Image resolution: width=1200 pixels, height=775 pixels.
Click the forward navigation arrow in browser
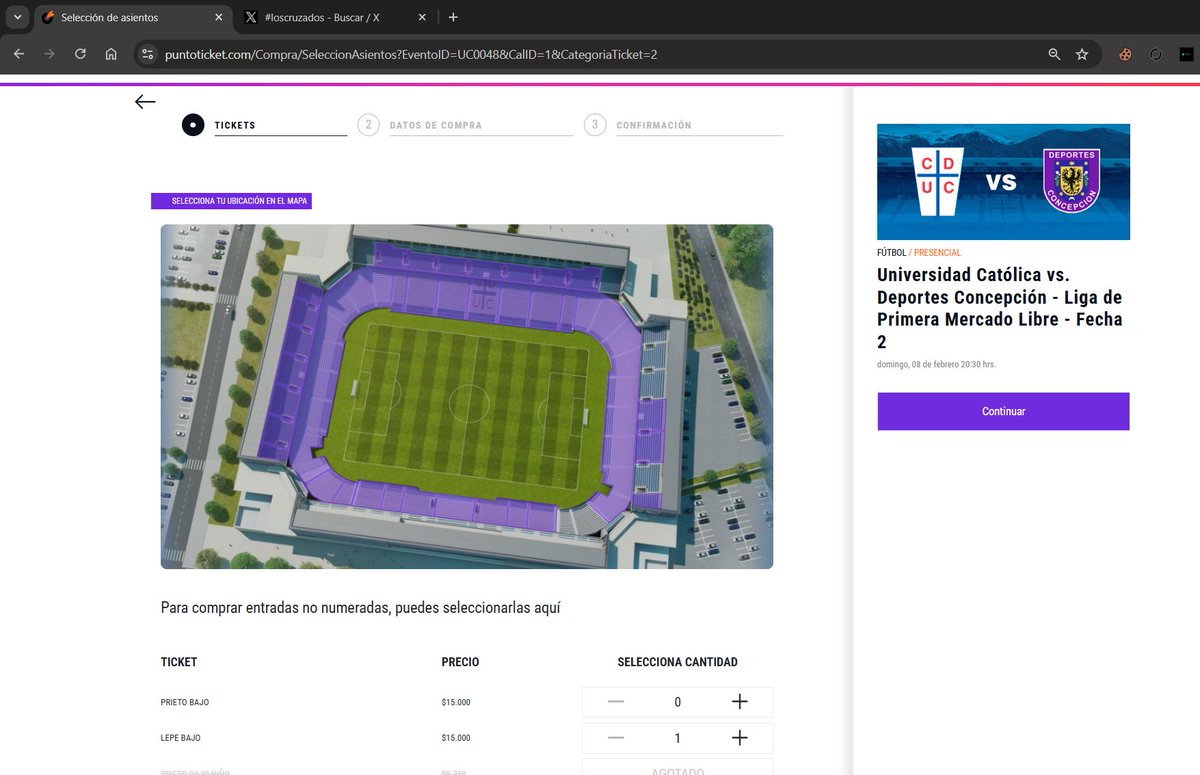[x=49, y=54]
